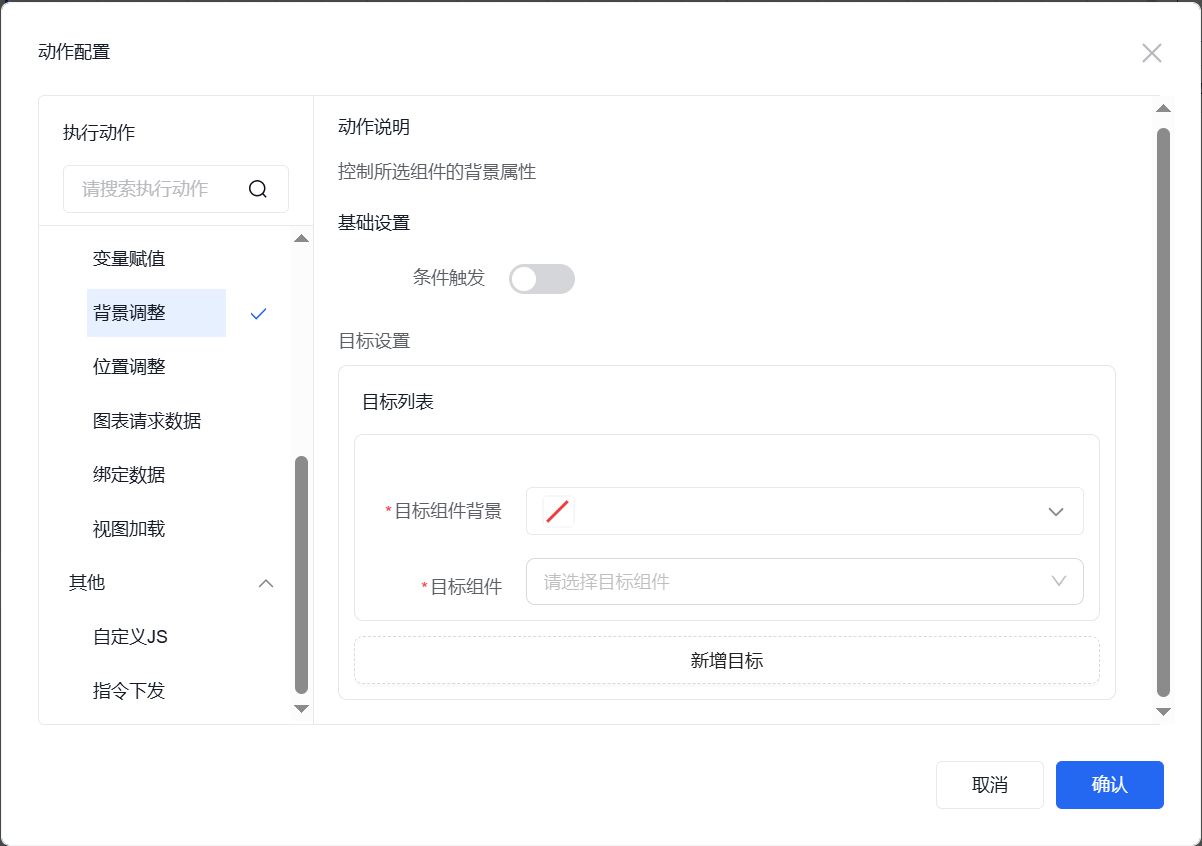This screenshot has height=846, width=1202.
Task: Select 变量赋值 action
Action: (x=129, y=259)
